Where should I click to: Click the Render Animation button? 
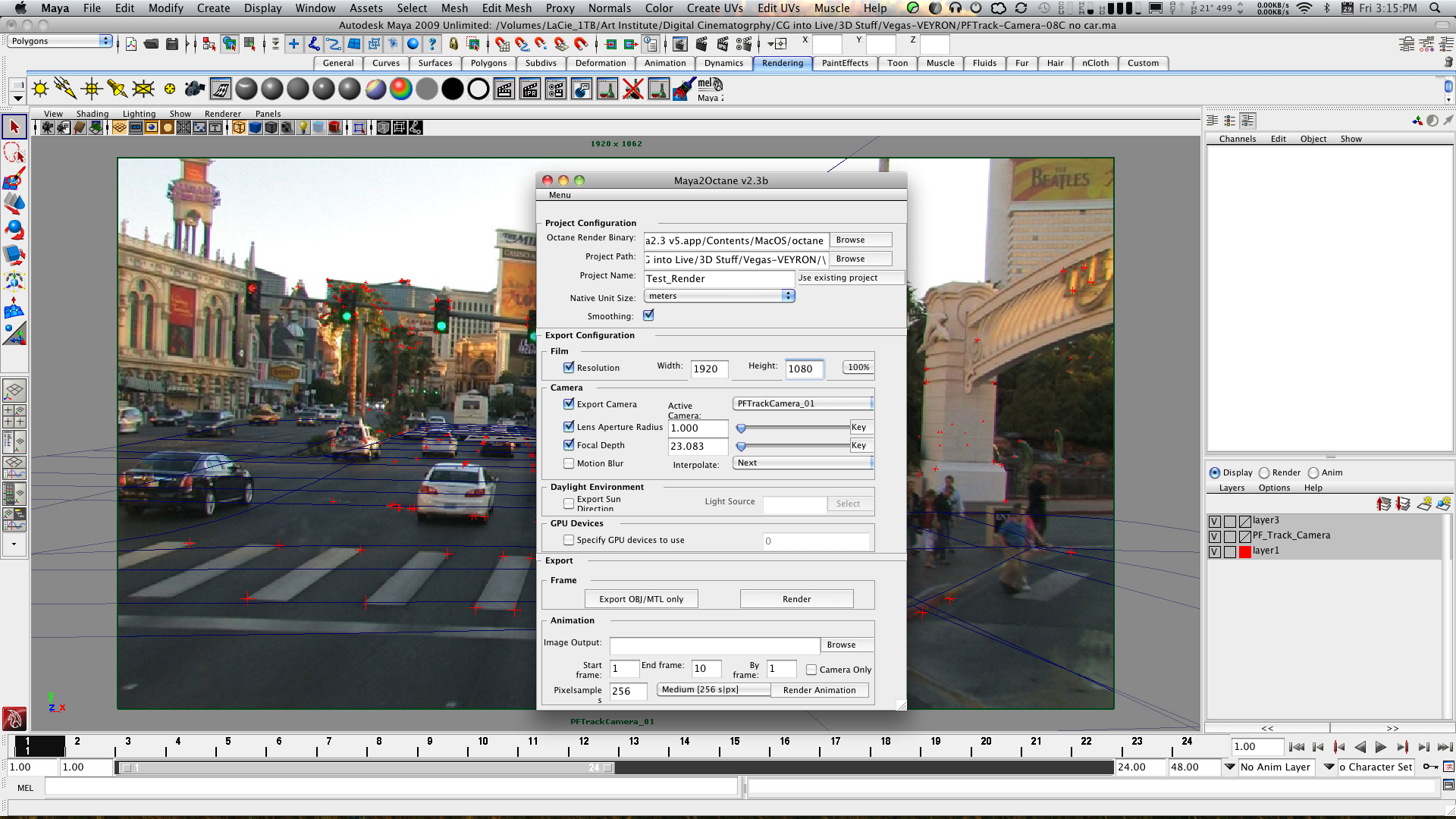(x=819, y=690)
